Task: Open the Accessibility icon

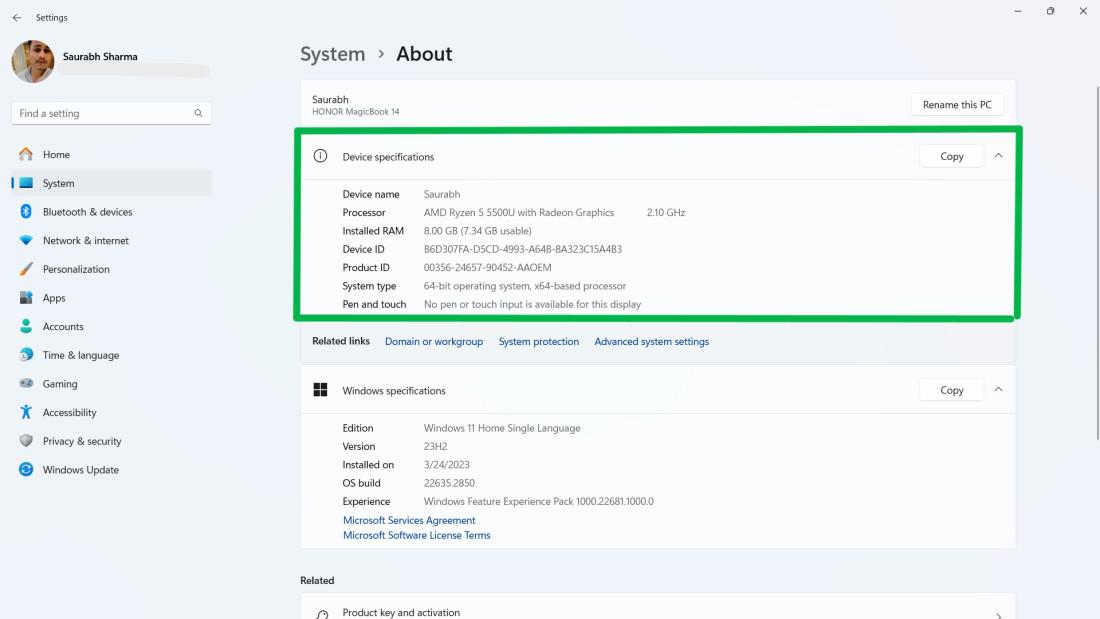Action: (x=26, y=413)
